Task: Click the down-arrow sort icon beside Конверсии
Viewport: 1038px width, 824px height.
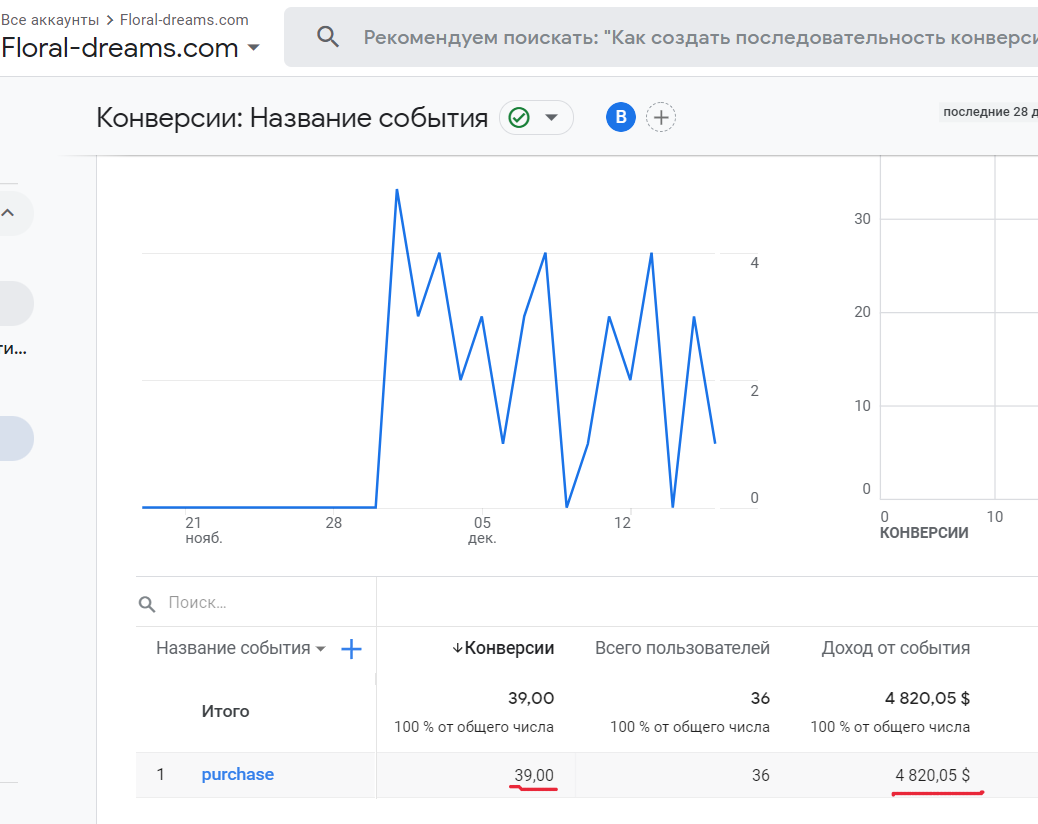Action: click(x=458, y=648)
